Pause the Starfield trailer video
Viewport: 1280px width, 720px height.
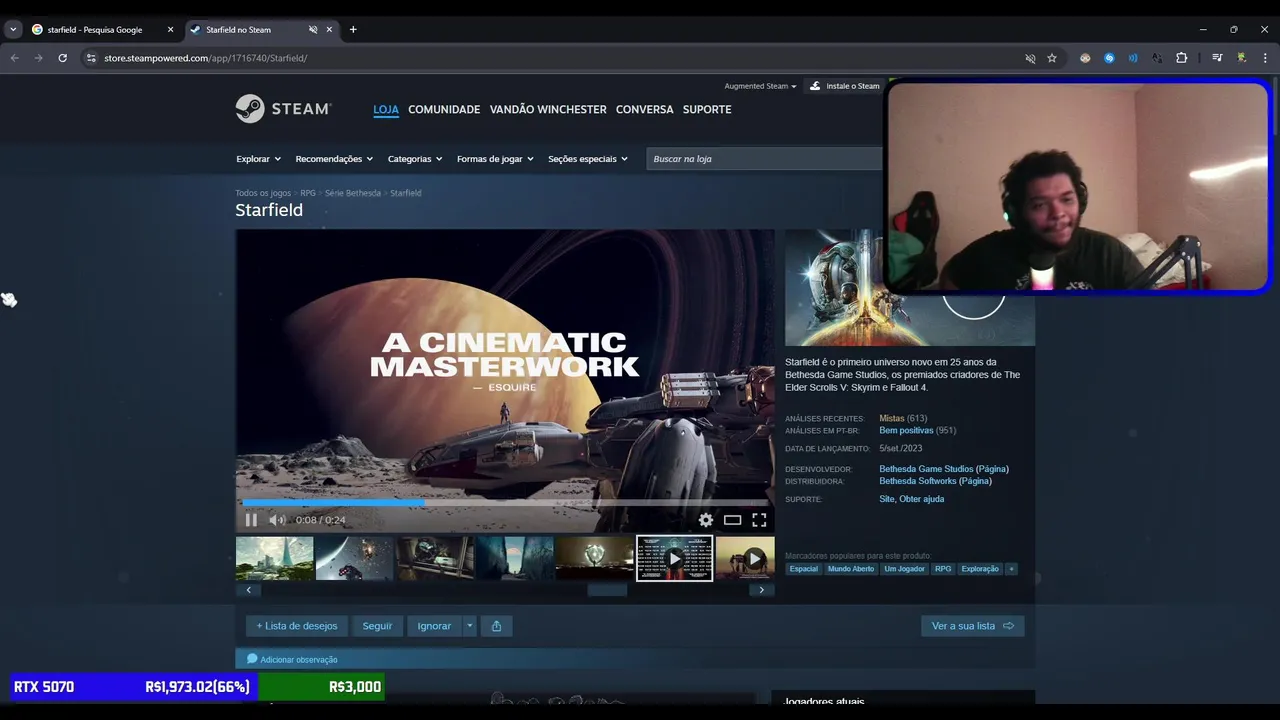click(x=251, y=520)
